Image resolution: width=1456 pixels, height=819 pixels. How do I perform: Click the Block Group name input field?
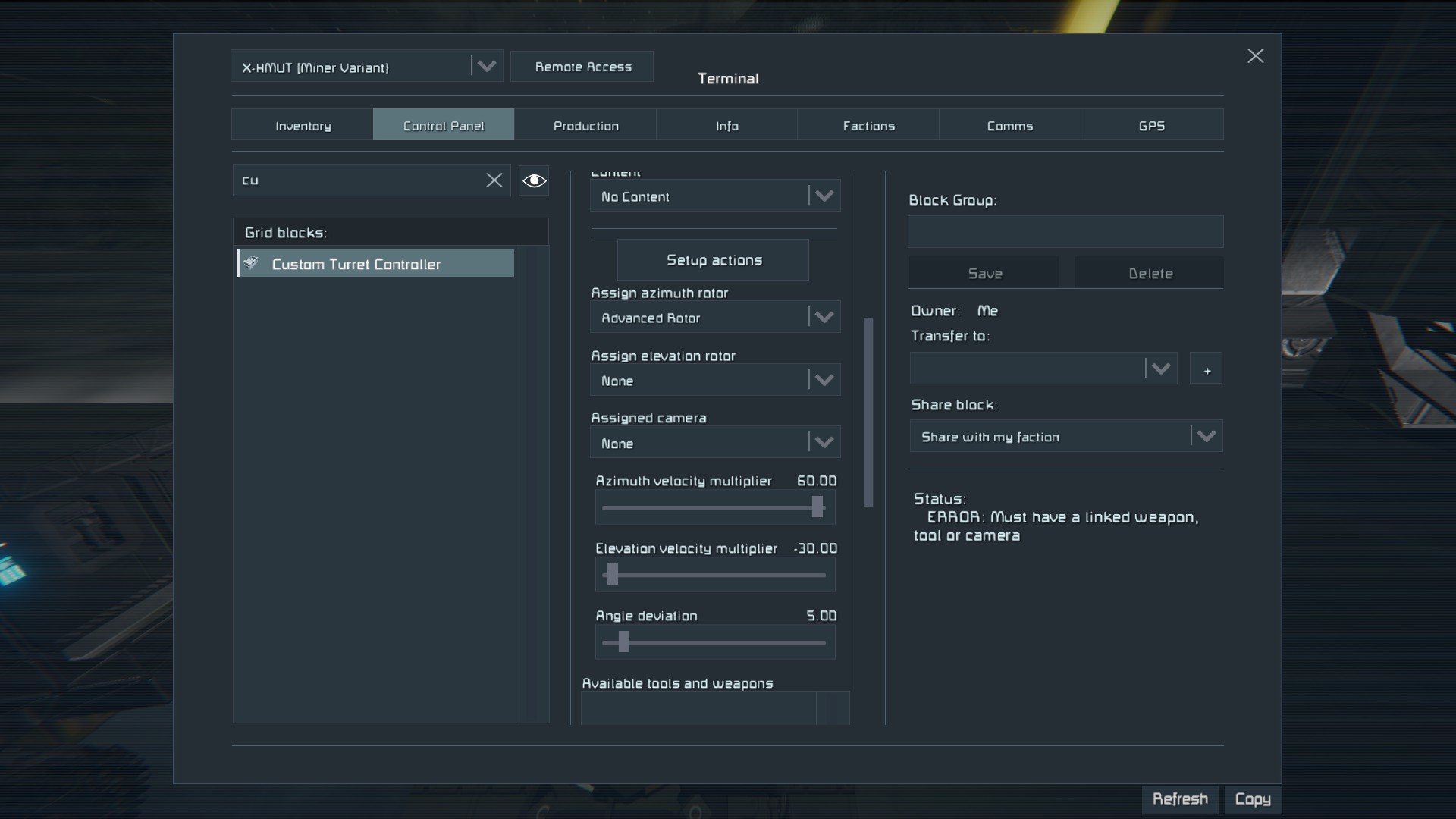click(x=1065, y=232)
